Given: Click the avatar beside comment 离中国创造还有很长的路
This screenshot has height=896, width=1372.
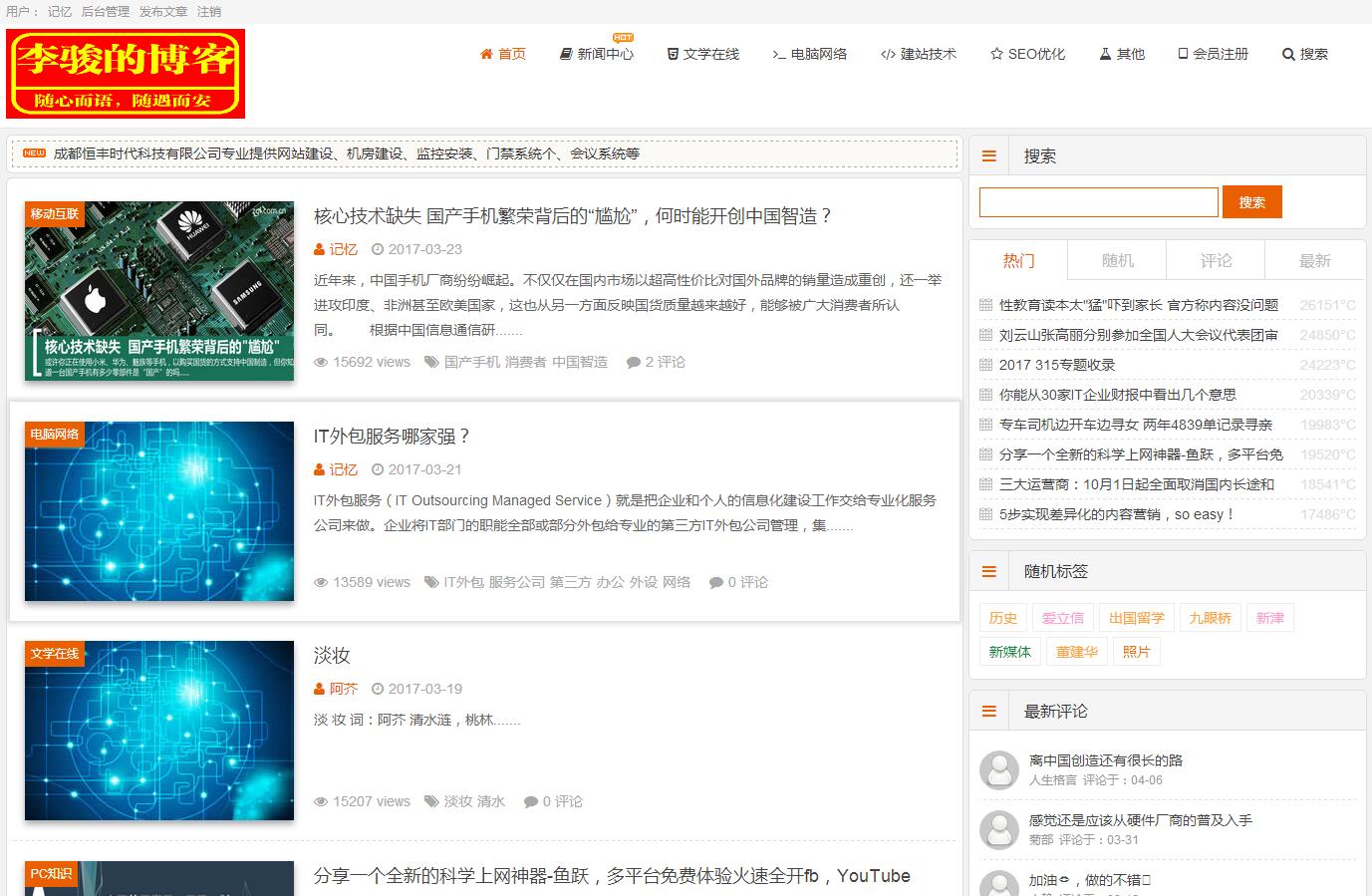Looking at the screenshot, I should tap(999, 770).
